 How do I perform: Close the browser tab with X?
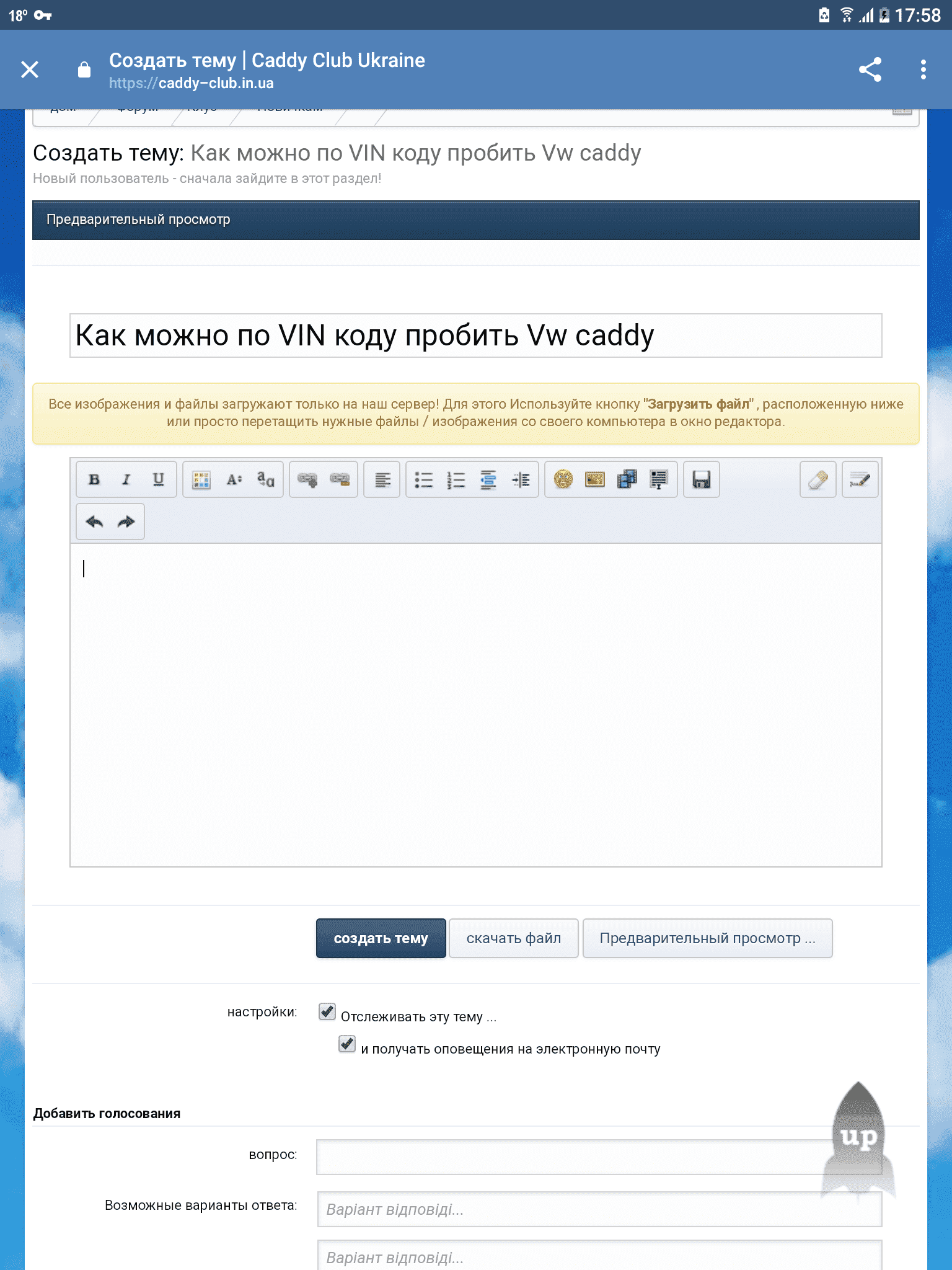pyautogui.click(x=30, y=69)
